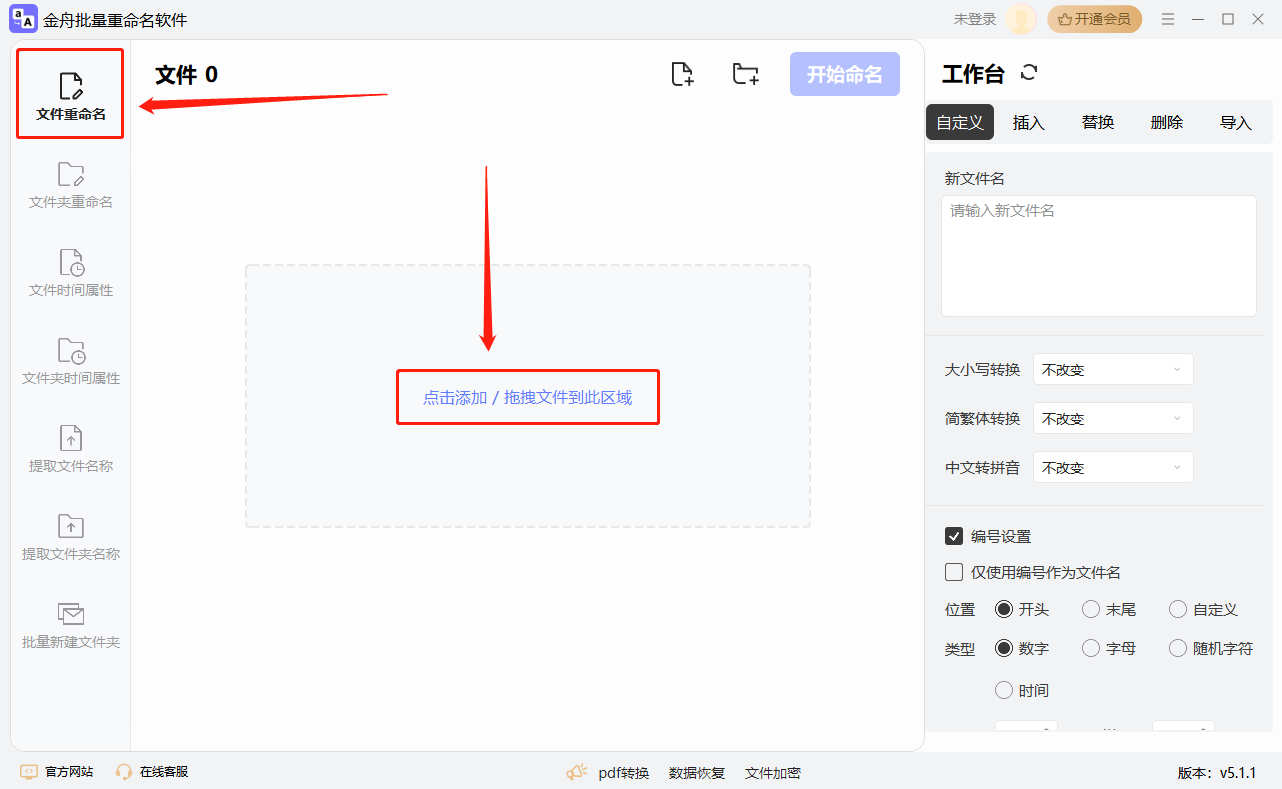Select the 随机字符 type radio button
The width and height of the screenshot is (1282, 789).
click(x=1178, y=648)
